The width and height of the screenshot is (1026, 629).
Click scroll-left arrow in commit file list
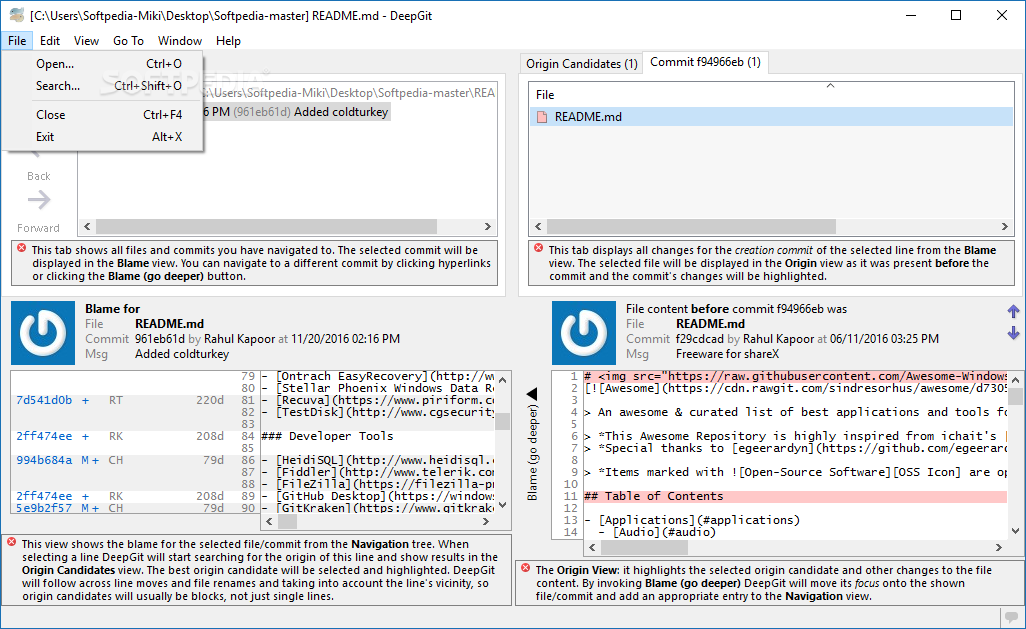(539, 226)
